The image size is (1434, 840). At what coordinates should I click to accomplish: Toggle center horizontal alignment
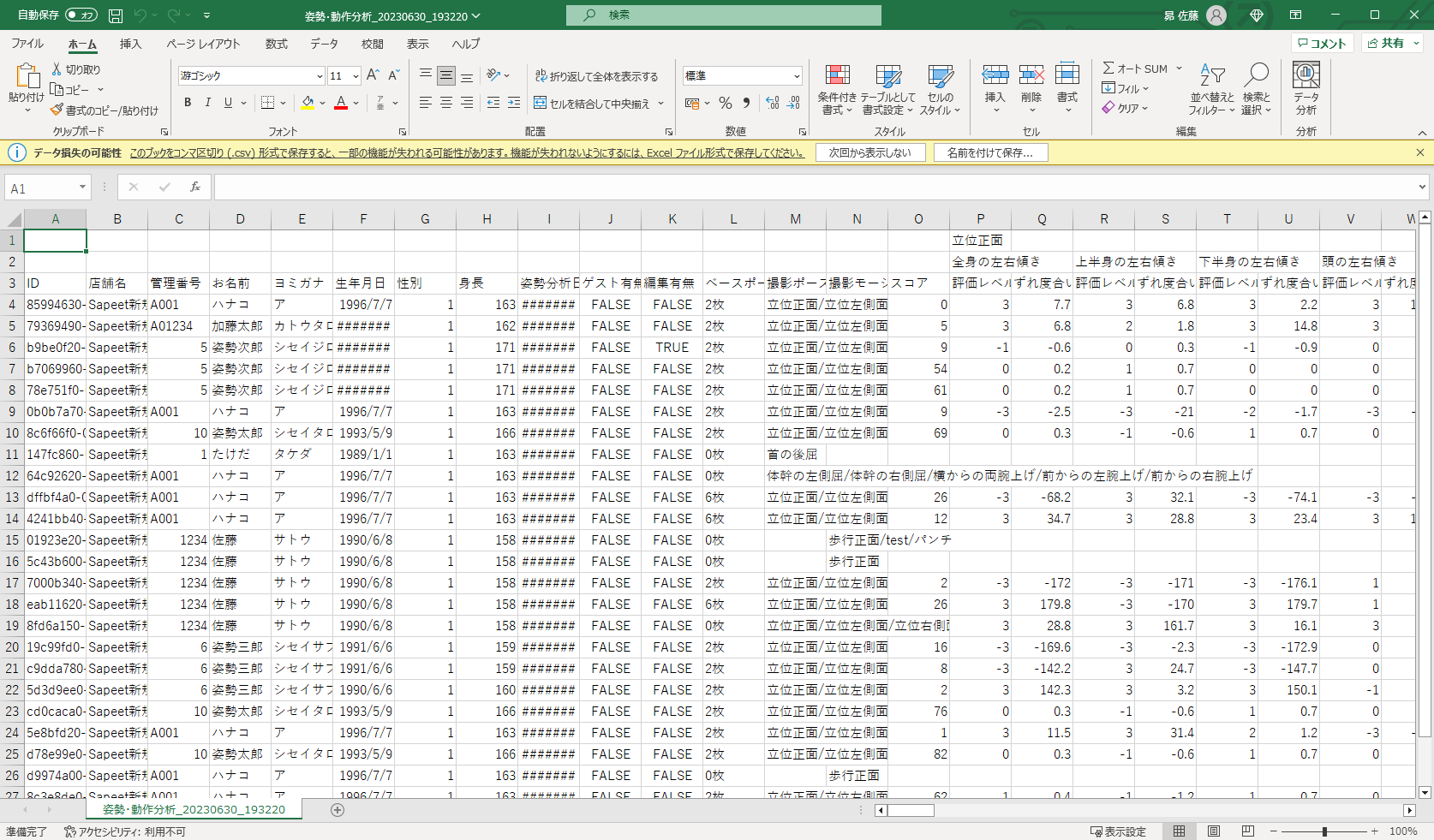(446, 103)
